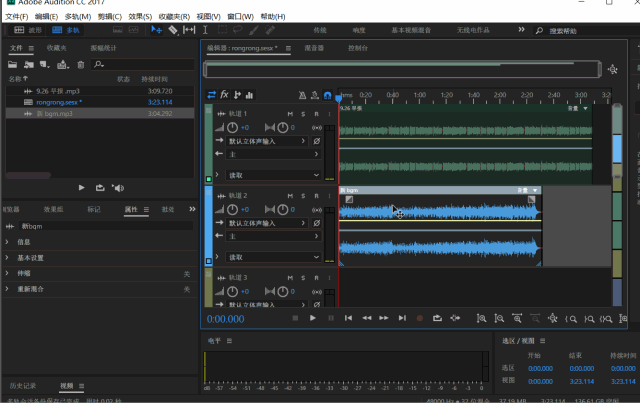Open the Multitrack menu

tap(78, 17)
